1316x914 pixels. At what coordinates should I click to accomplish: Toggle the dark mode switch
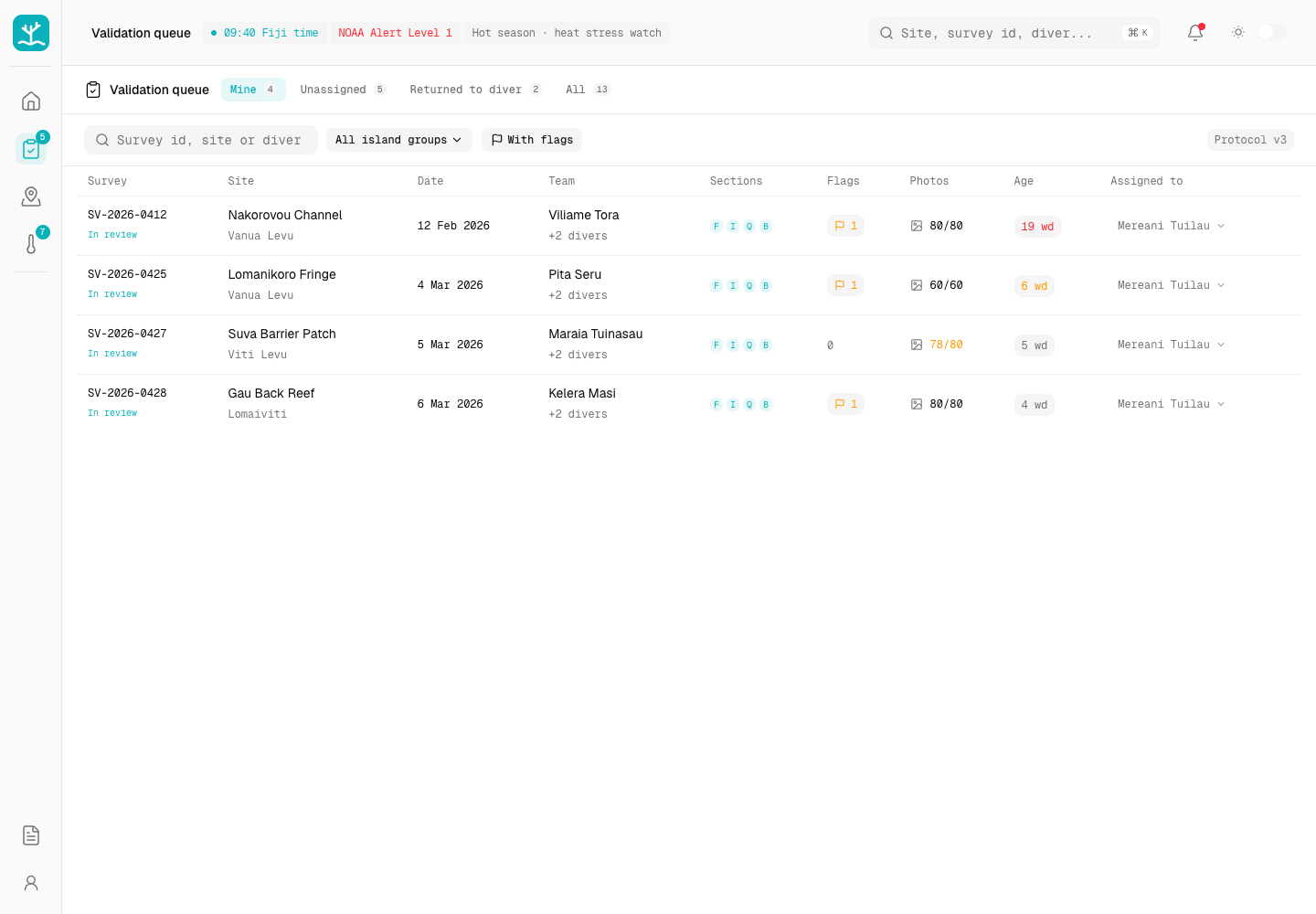click(x=1271, y=32)
